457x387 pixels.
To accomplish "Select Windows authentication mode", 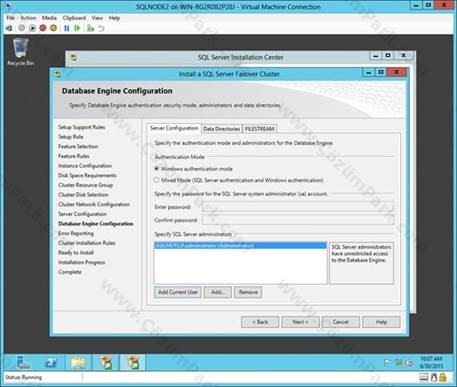I will coord(193,169).
